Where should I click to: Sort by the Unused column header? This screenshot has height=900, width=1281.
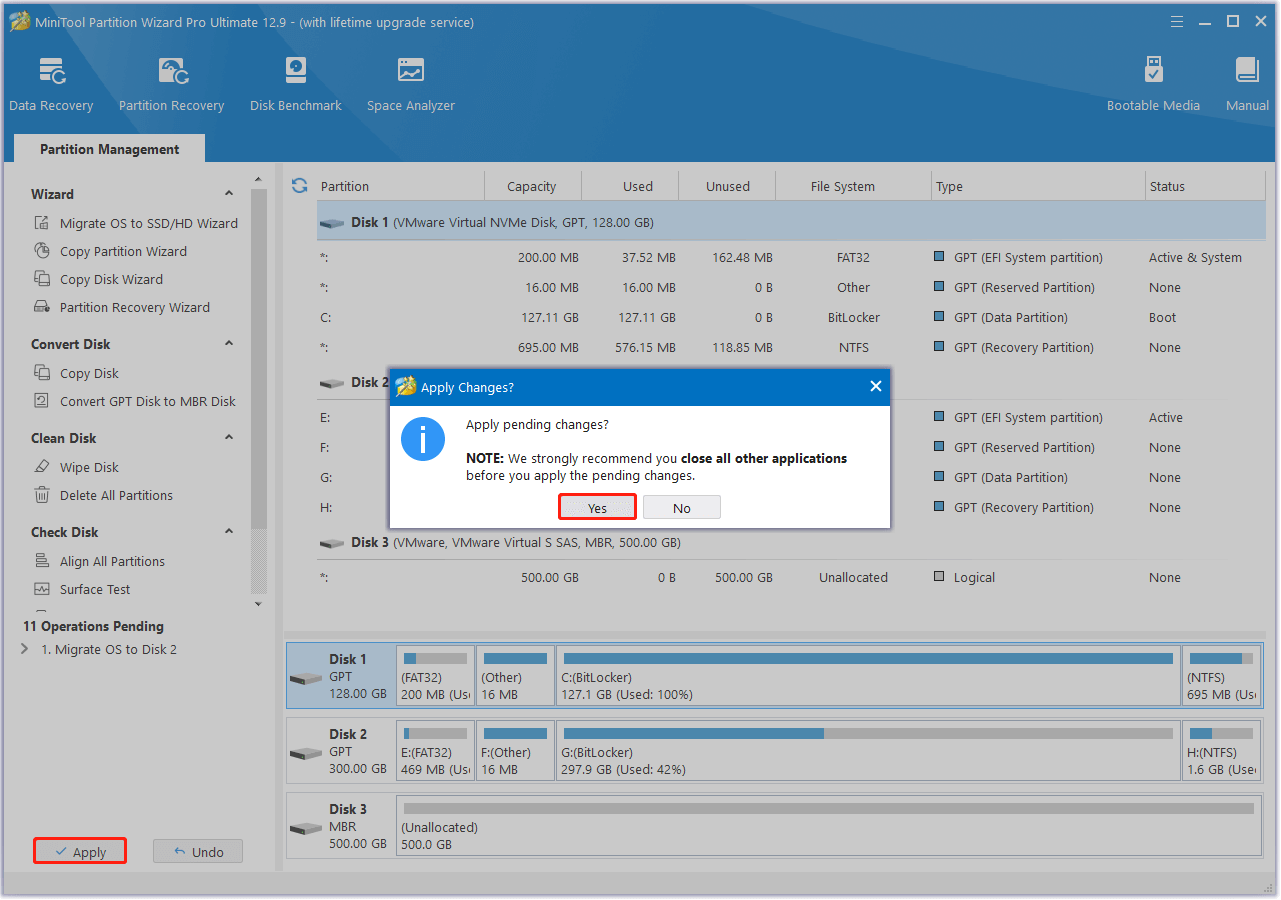(727, 186)
